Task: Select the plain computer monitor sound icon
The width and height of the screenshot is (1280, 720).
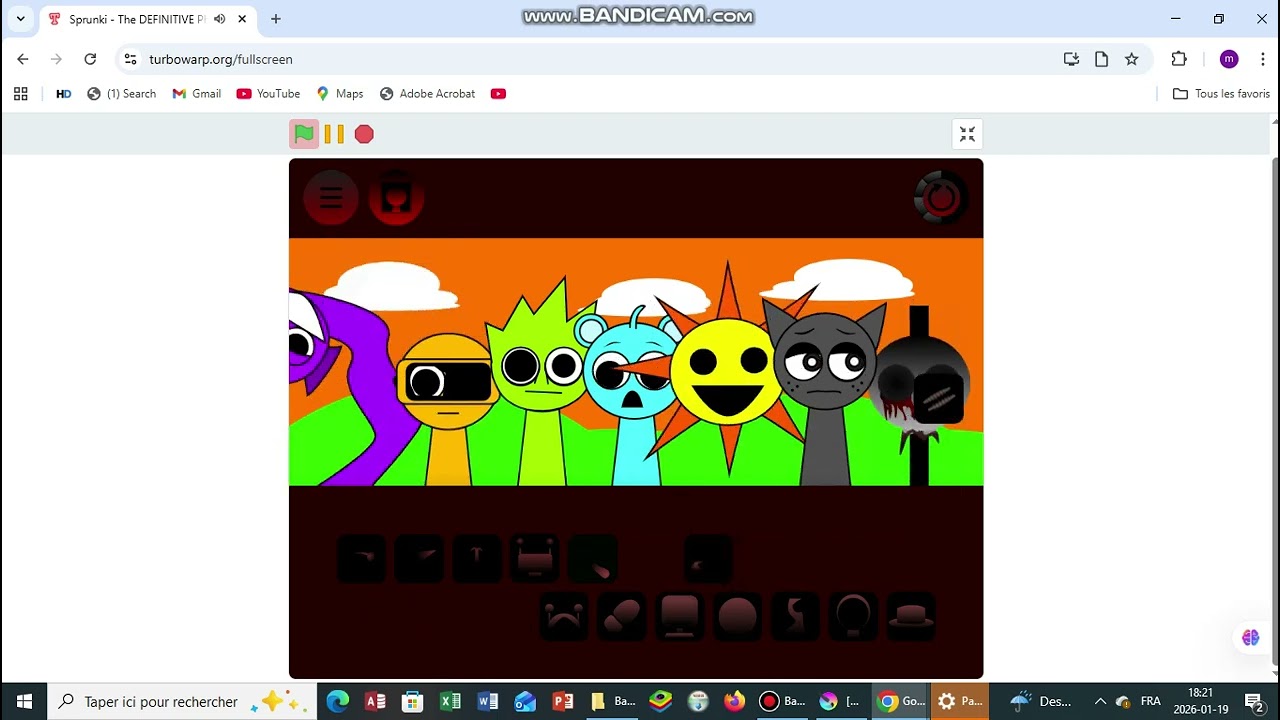Action: [680, 616]
